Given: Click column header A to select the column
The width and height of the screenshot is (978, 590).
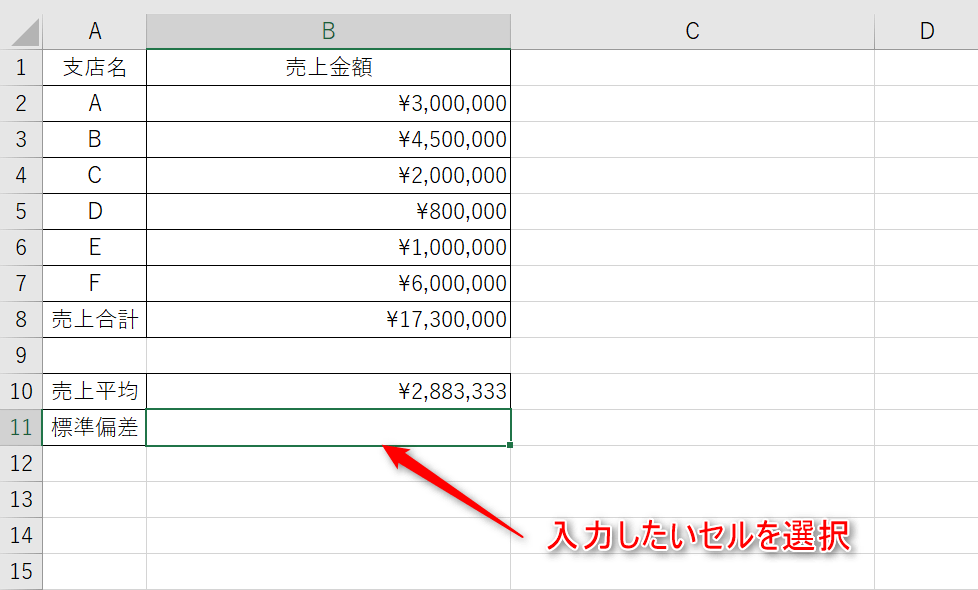Looking at the screenshot, I should point(95,30).
